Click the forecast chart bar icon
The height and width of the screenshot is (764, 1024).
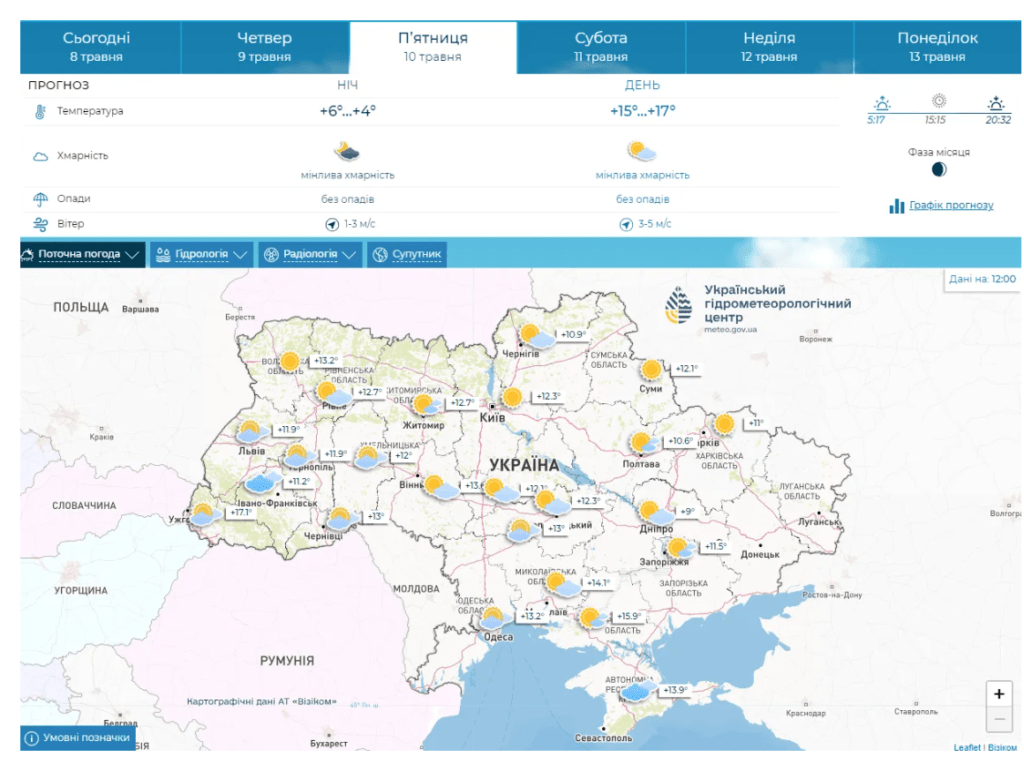point(897,206)
